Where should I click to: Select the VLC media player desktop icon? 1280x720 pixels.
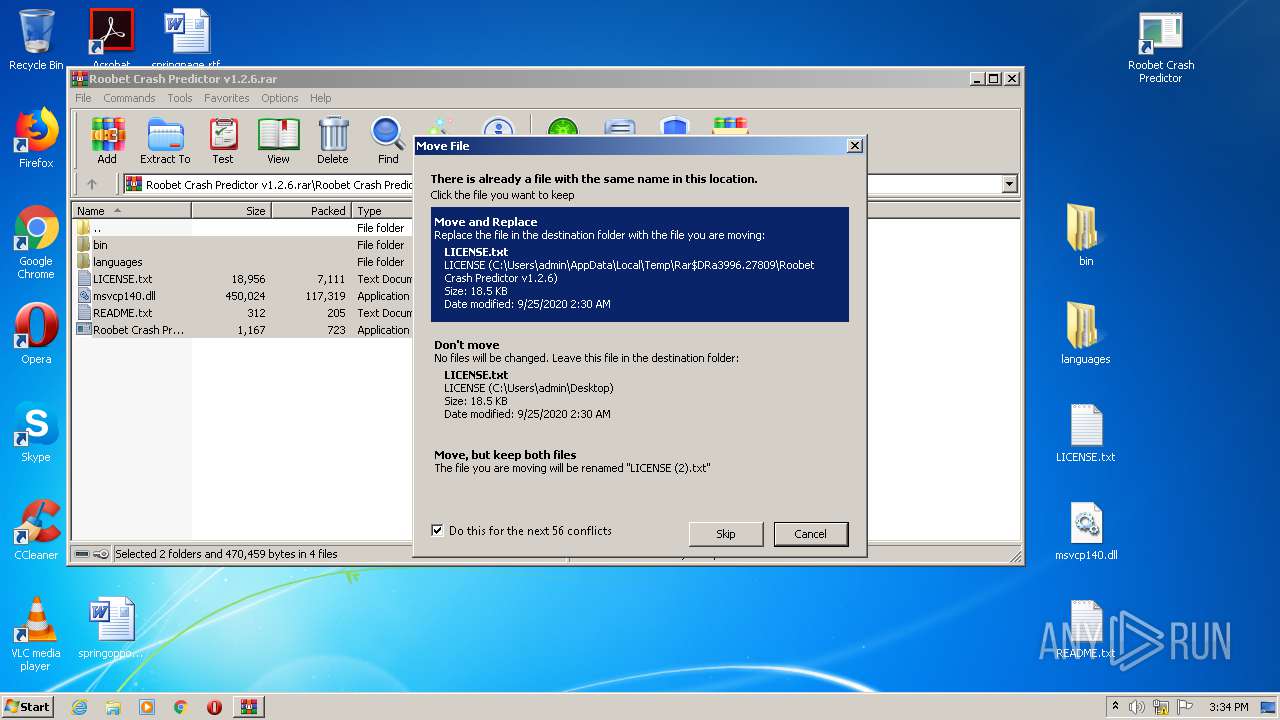click(36, 634)
